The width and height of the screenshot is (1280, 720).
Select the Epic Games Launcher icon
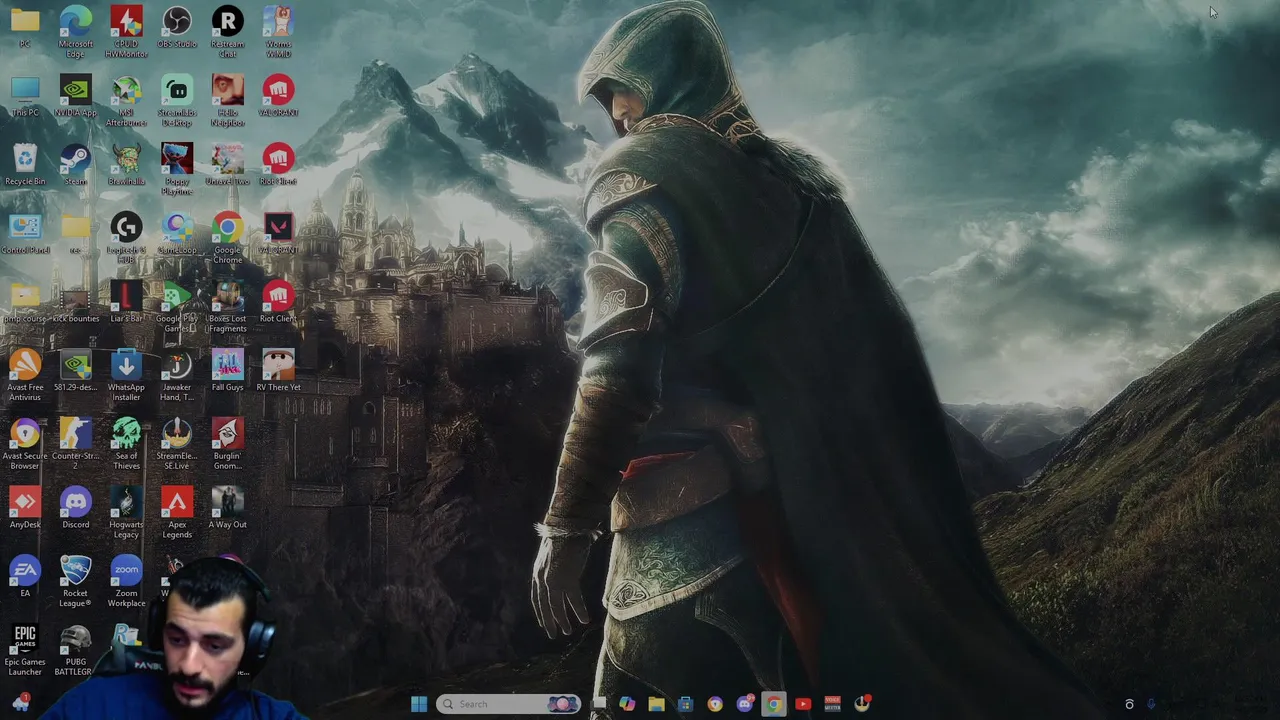[25, 650]
